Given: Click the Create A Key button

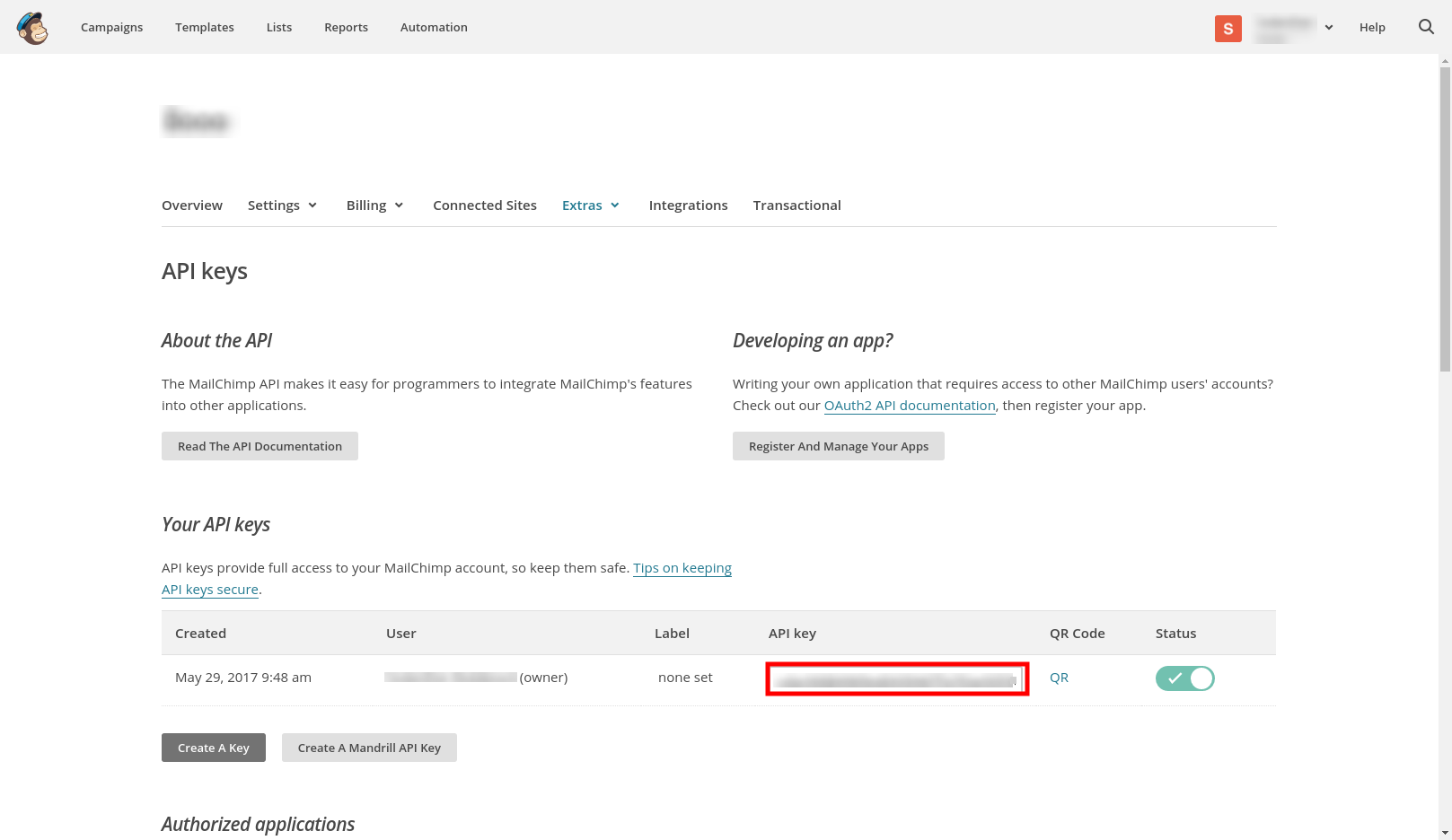Looking at the screenshot, I should click(x=214, y=748).
